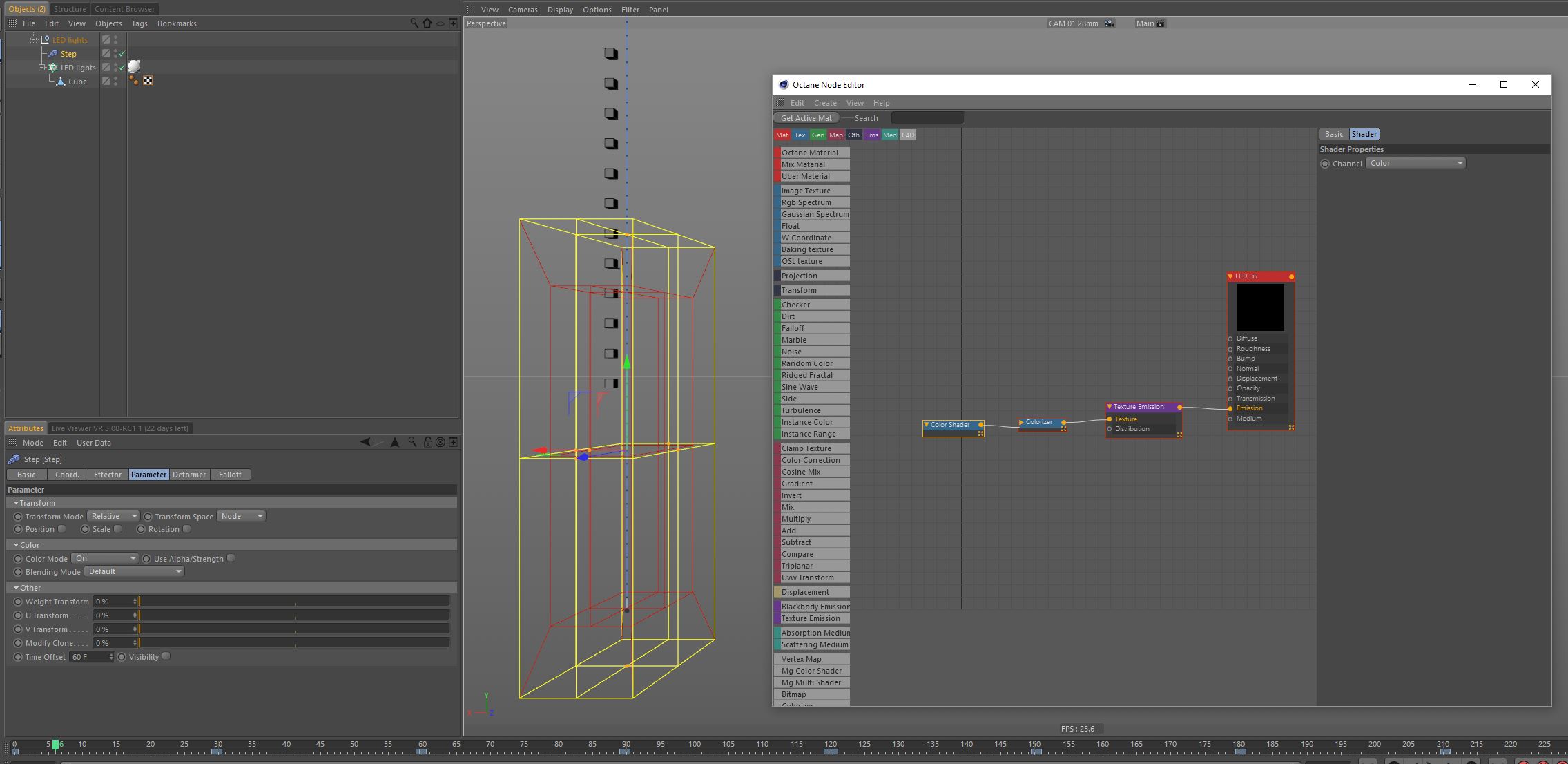Image resolution: width=1568 pixels, height=764 pixels.
Task: Open the Create menu in Octane Node Editor
Action: click(x=825, y=103)
